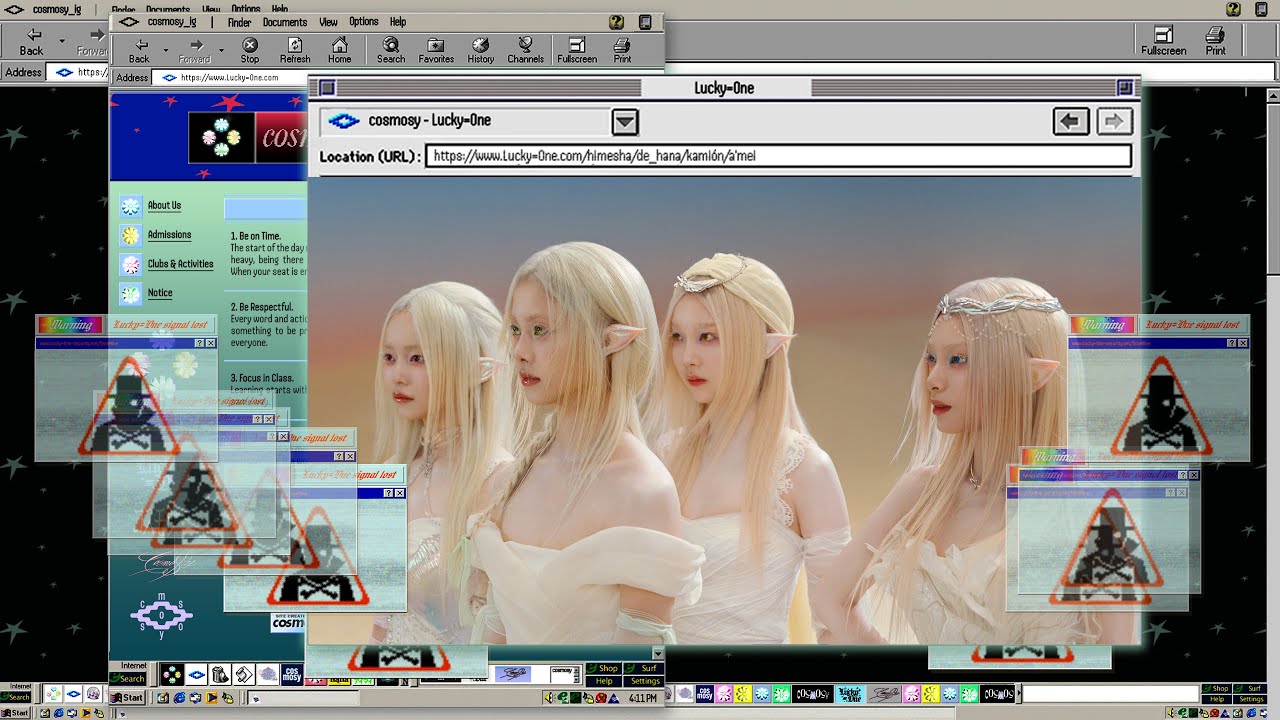
Task: Open the Forward dropdown arrow in front browser
Action: click(x=221, y=49)
